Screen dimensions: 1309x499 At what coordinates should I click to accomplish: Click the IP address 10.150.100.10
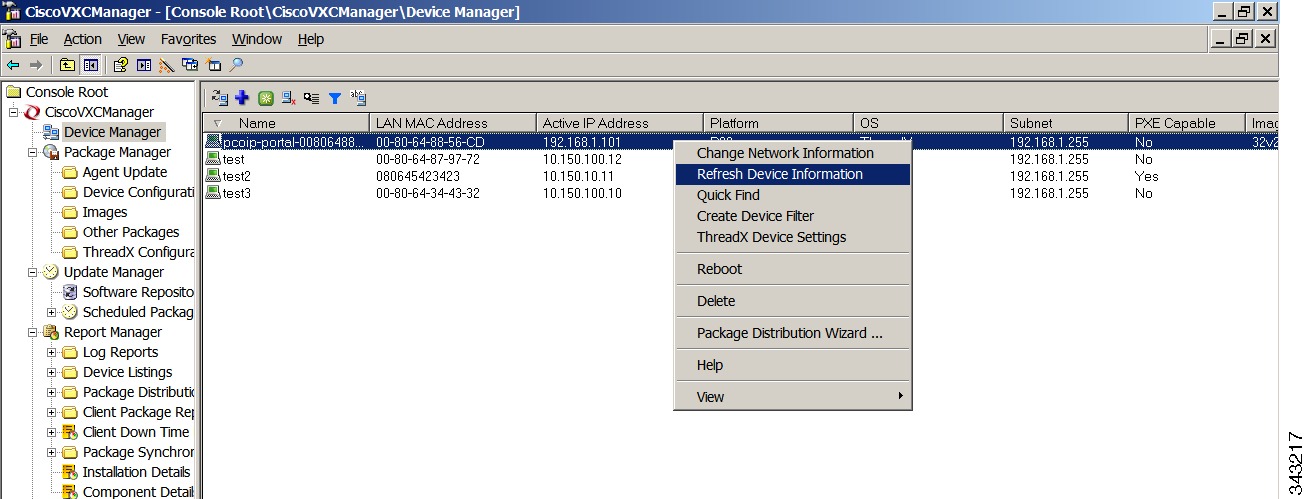(x=582, y=193)
